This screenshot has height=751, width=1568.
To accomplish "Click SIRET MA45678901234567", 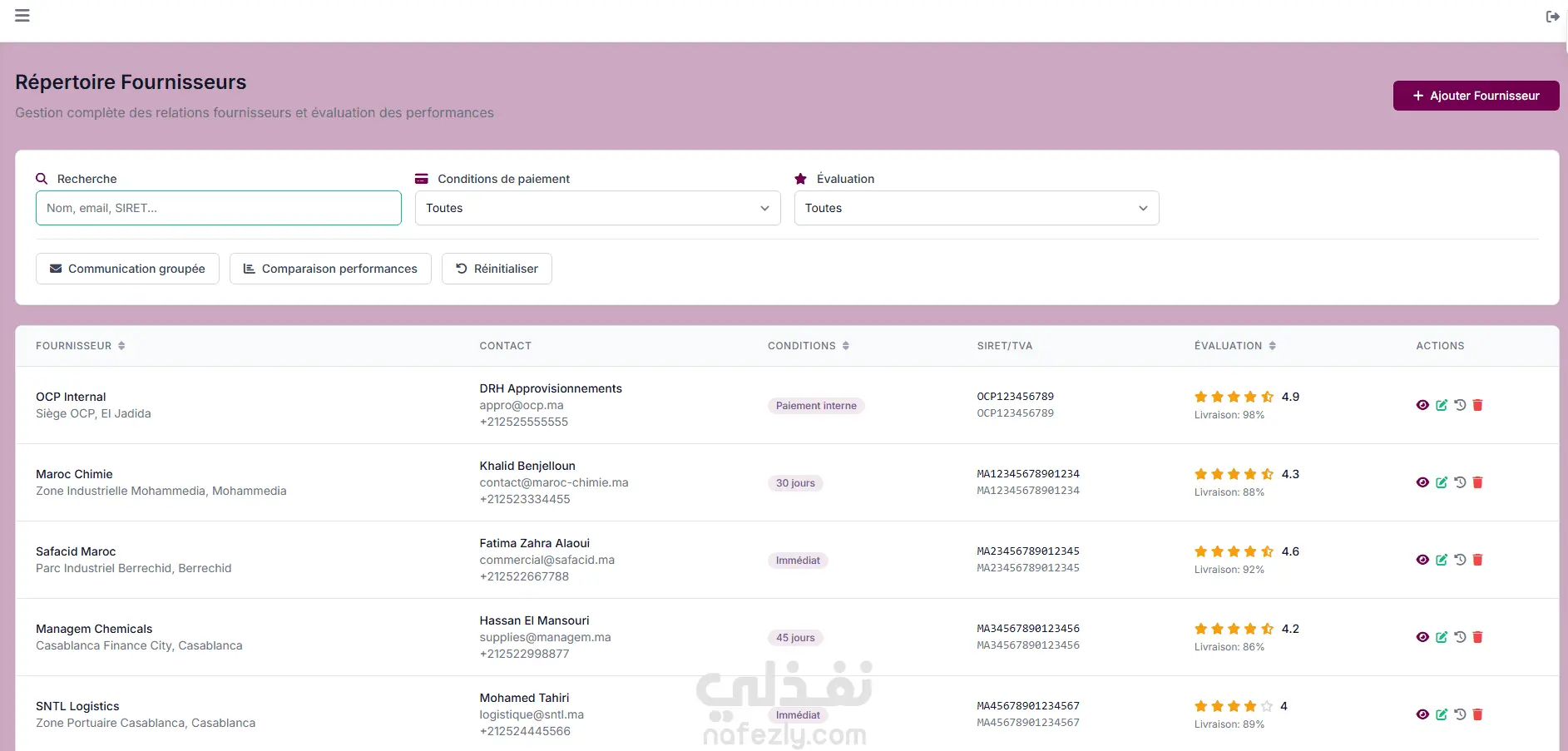I will 1028,706.
